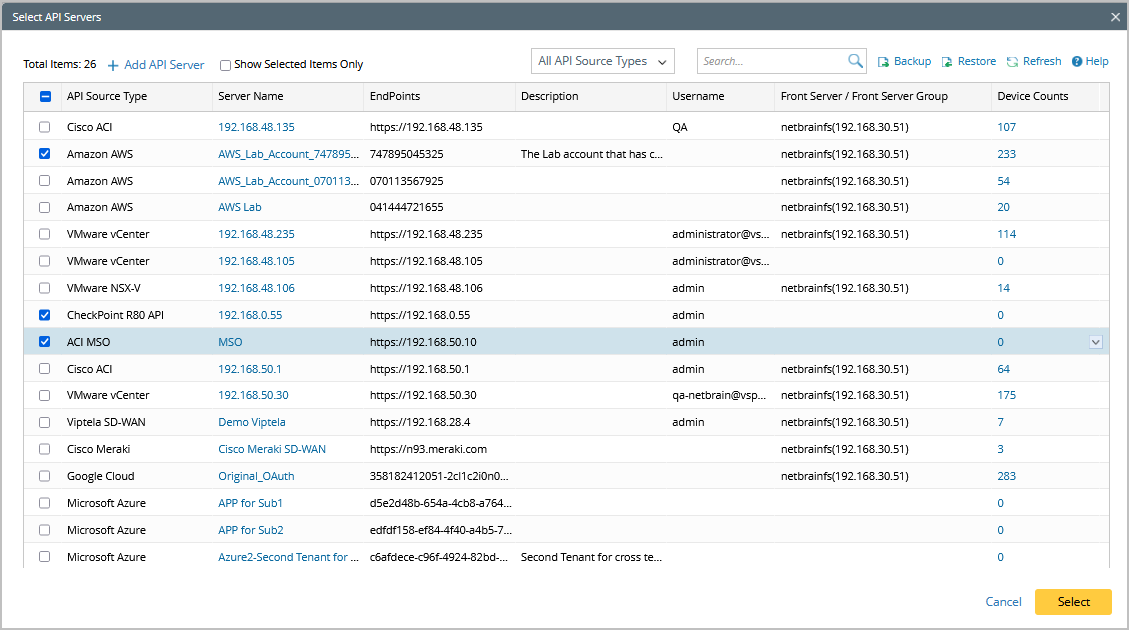The image size is (1129, 630).
Task: Check the Cisco Meraki row checkbox
Action: pos(44,449)
